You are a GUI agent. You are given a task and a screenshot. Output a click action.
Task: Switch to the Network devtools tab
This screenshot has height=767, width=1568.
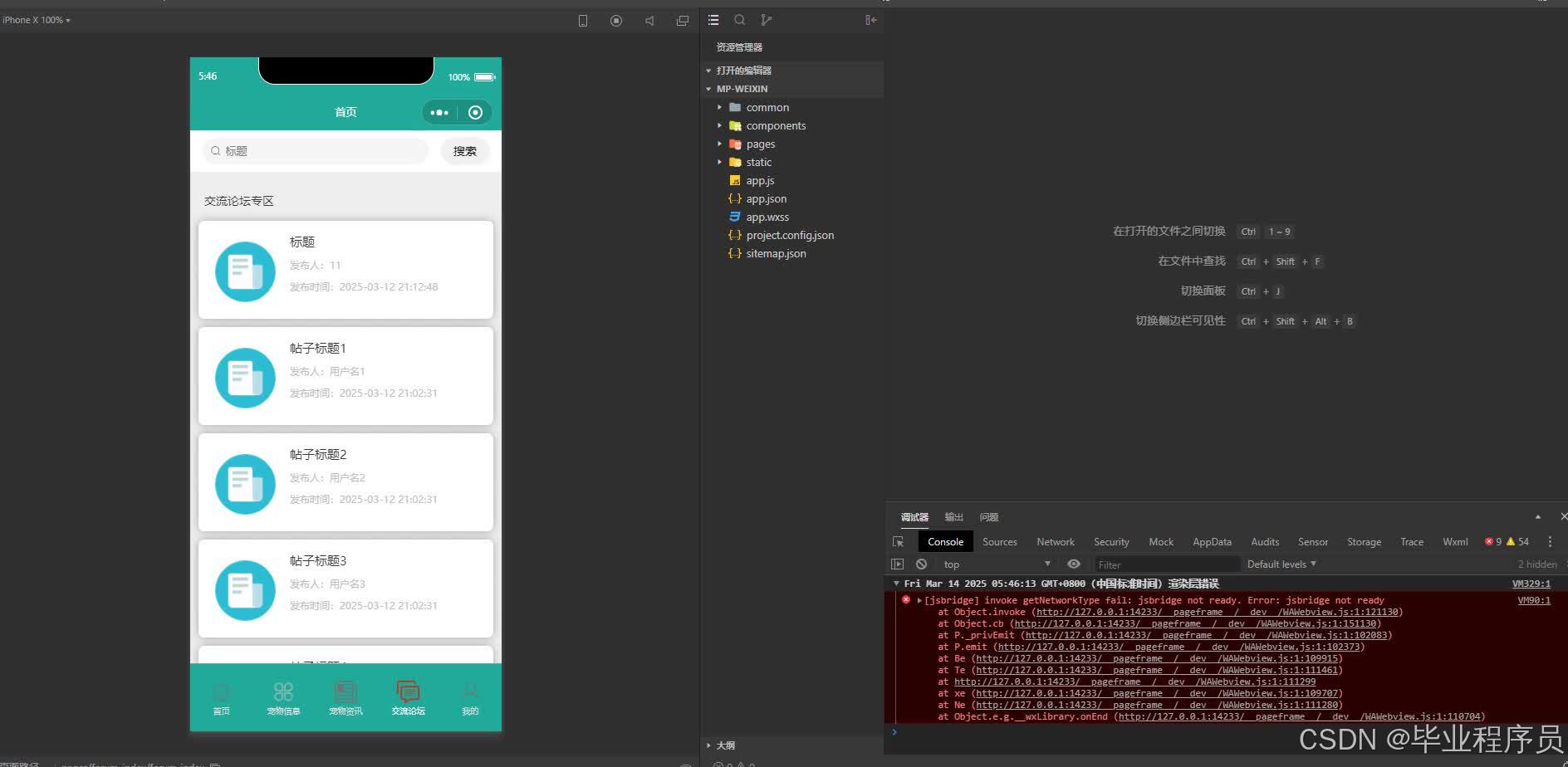pos(1056,541)
